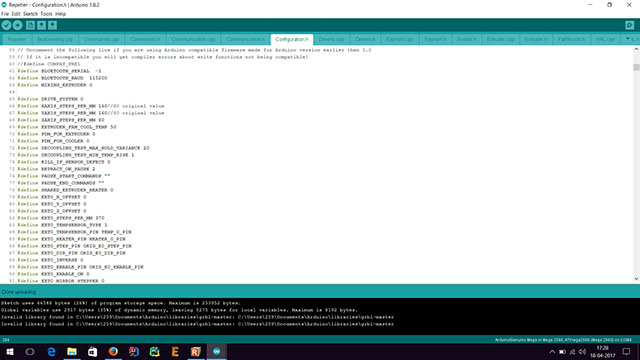Screen dimensions: 640x360
Task: Open the Edit menu
Action: [16, 14]
